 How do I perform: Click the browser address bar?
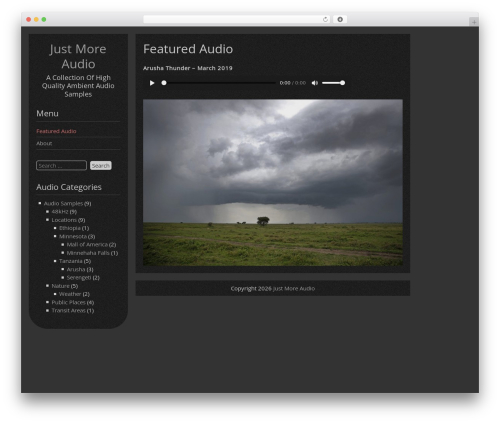(x=237, y=20)
